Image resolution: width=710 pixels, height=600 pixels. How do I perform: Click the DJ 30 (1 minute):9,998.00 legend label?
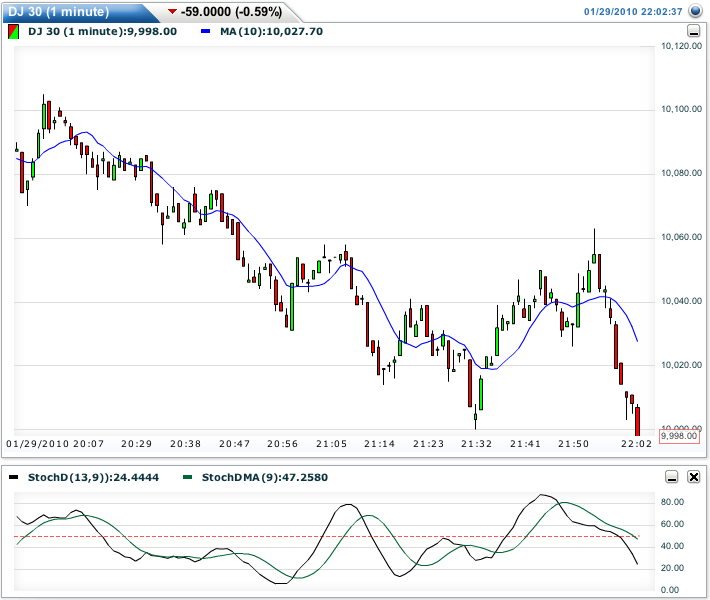click(102, 31)
